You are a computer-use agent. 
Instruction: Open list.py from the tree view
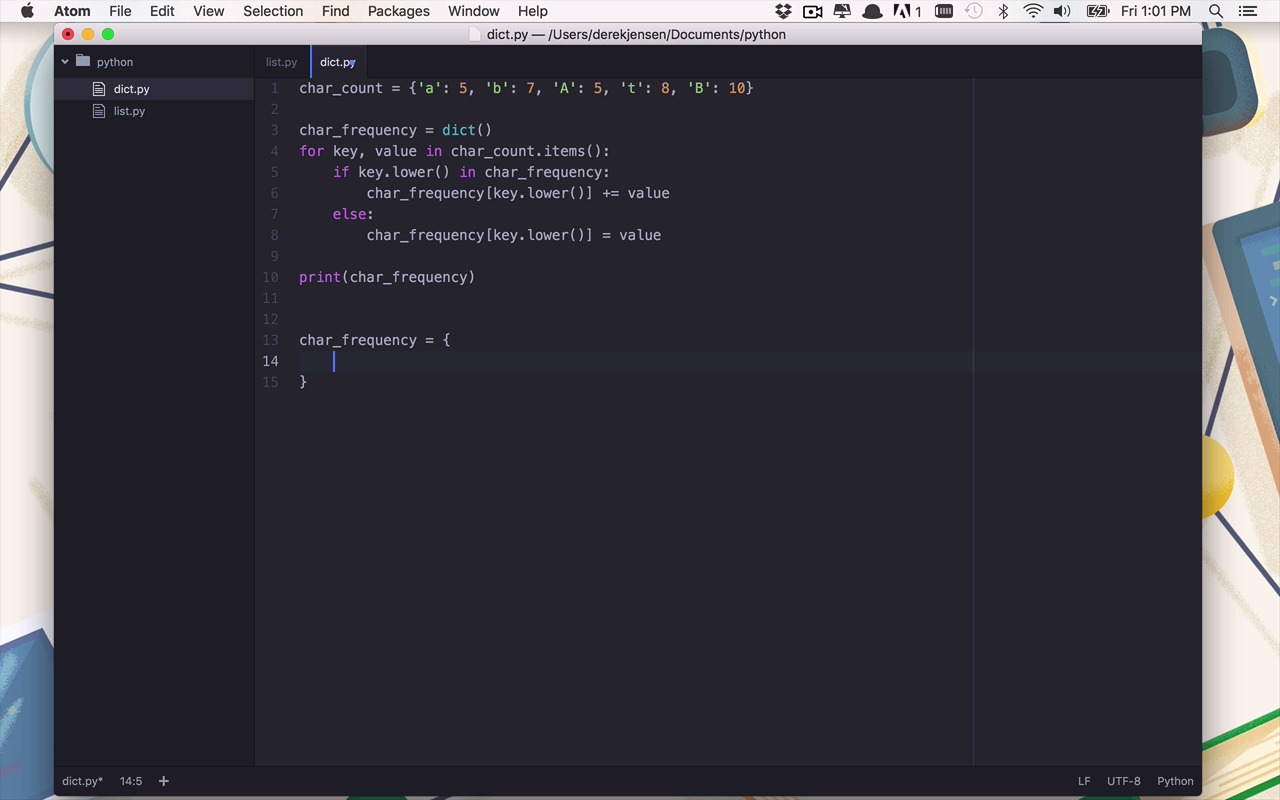pyautogui.click(x=129, y=111)
